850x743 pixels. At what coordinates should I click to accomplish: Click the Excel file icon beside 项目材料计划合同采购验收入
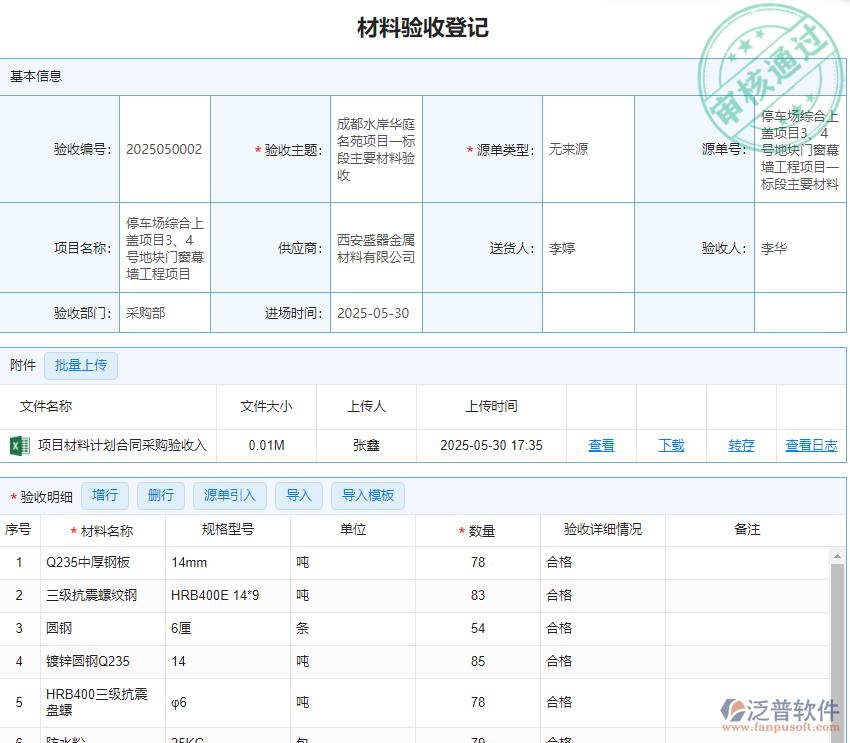20,445
